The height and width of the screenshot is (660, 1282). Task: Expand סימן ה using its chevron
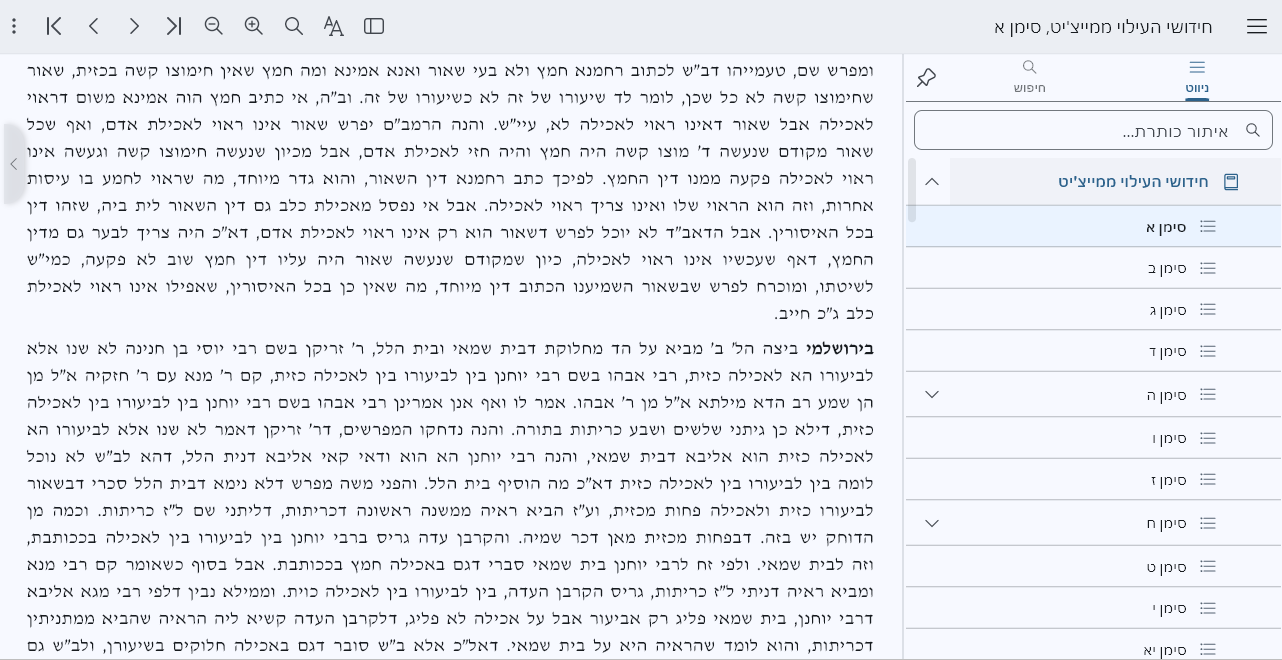click(x=931, y=394)
